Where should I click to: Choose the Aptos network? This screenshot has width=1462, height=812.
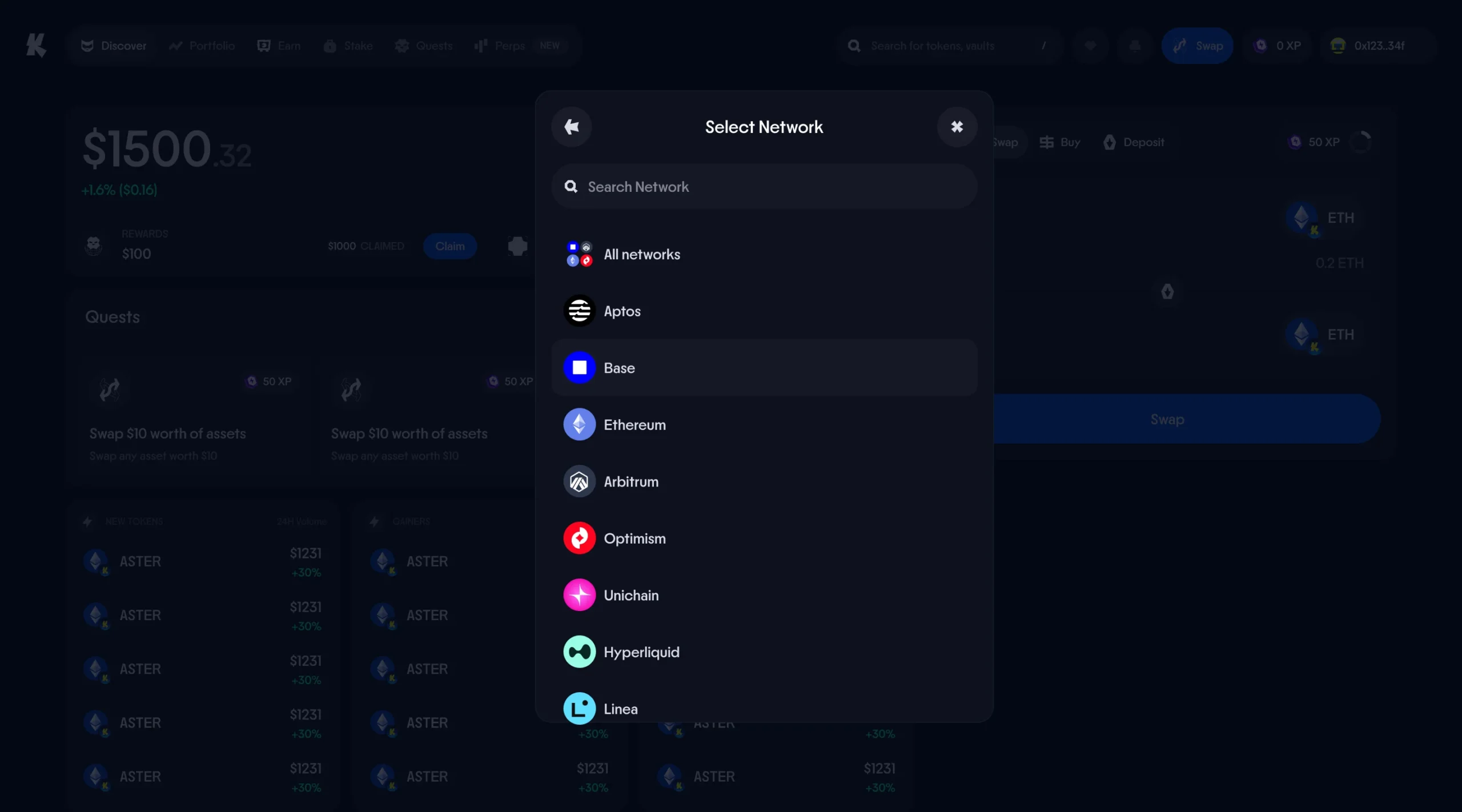[x=764, y=311]
